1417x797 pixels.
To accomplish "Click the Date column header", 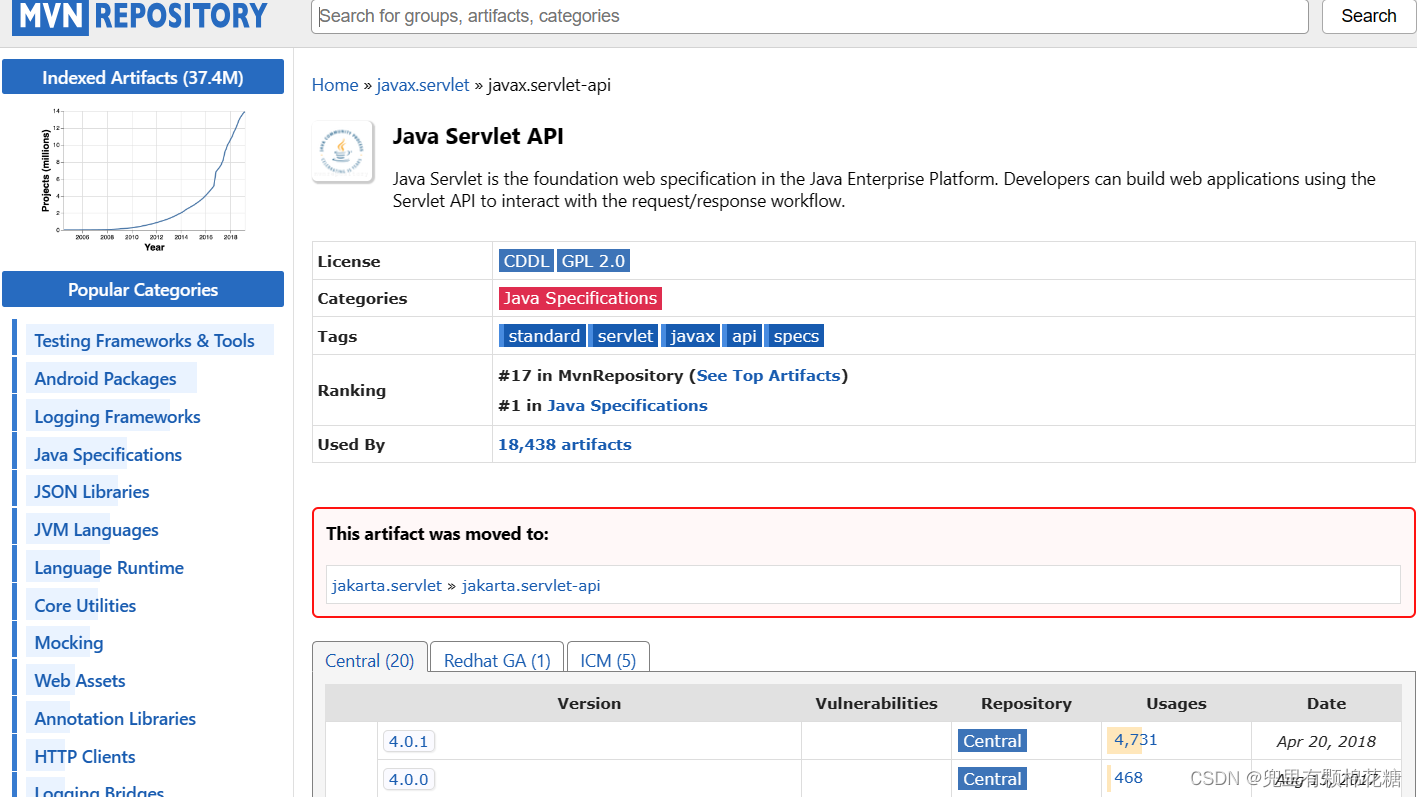I will (x=1326, y=703).
